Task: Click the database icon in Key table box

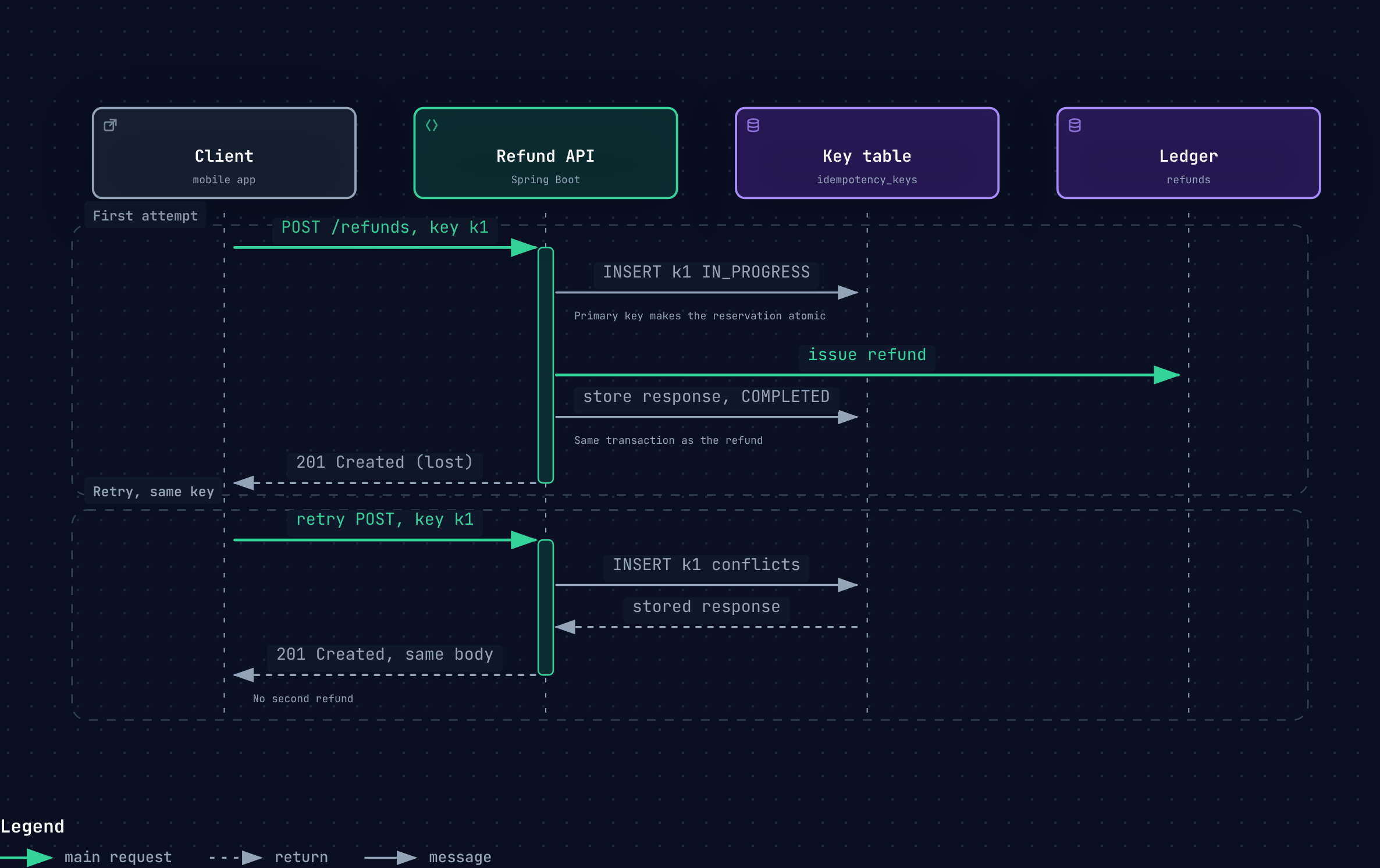Action: pyautogui.click(x=753, y=125)
